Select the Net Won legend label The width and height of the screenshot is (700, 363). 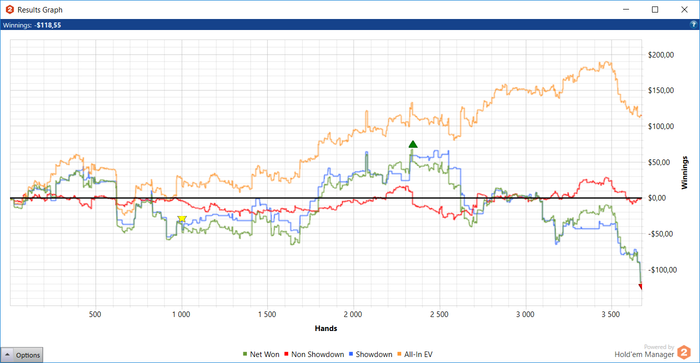pyautogui.click(x=264, y=355)
